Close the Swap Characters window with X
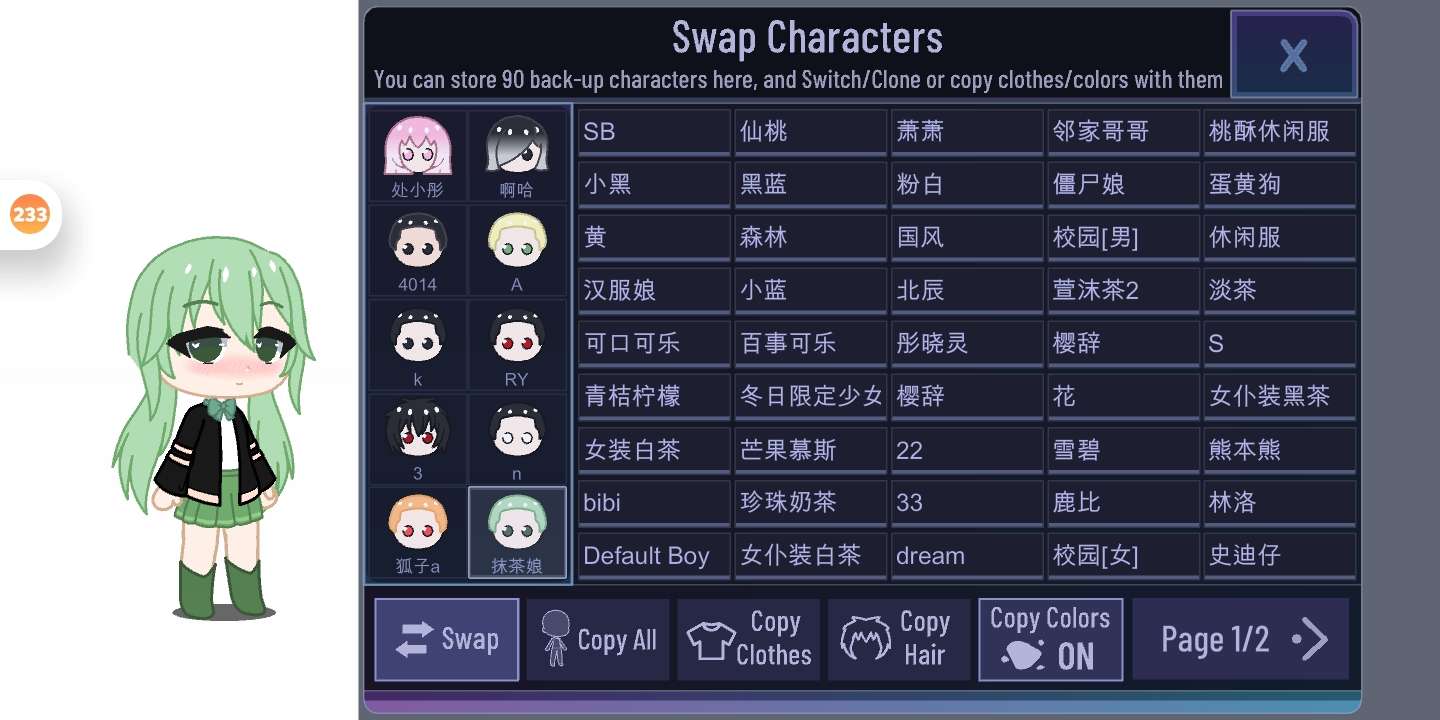Viewport: 1440px width, 720px height. [1294, 55]
